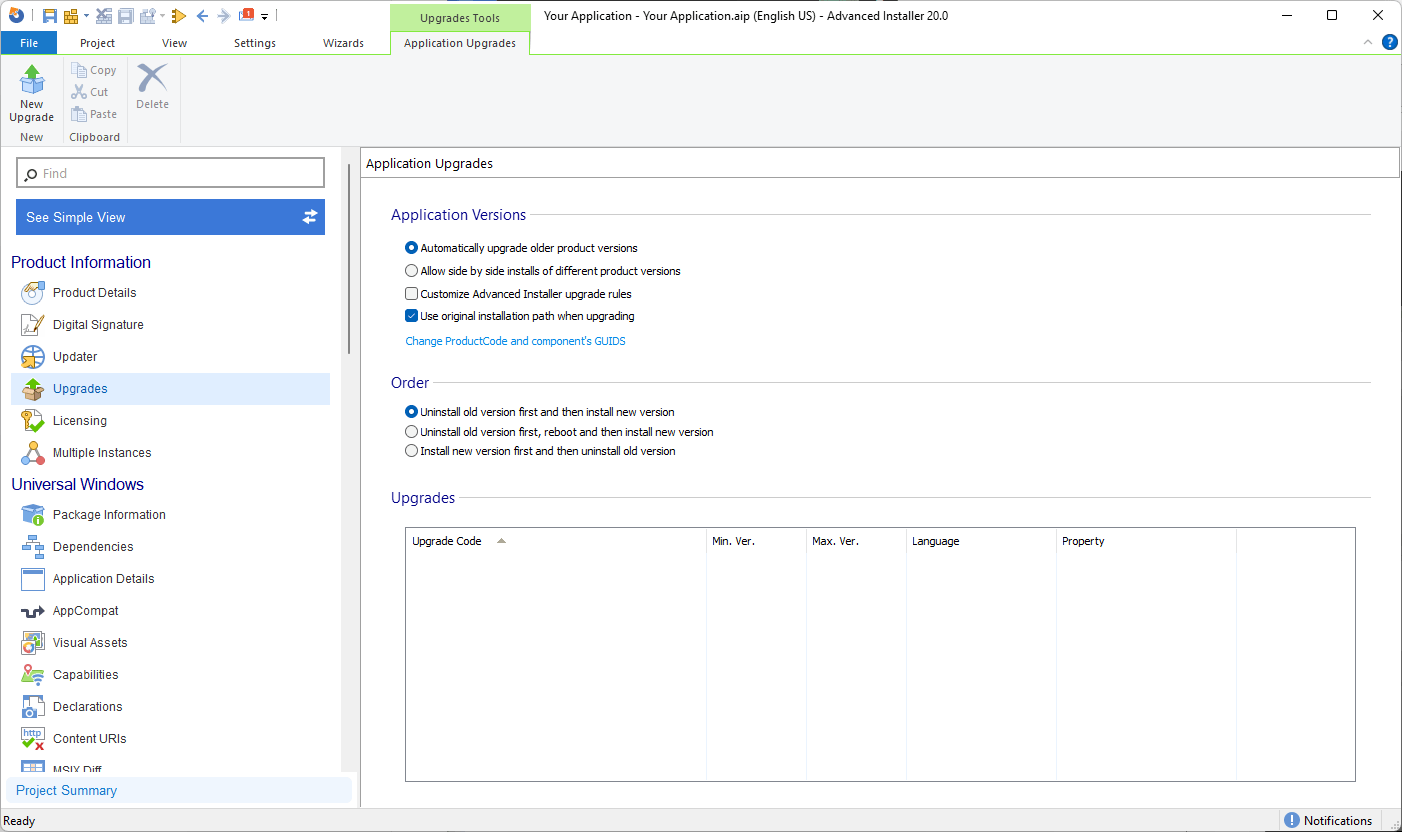The image size is (1402, 832).
Task: Click Change ProductCode and component's GUIDS link
Action: pos(515,341)
